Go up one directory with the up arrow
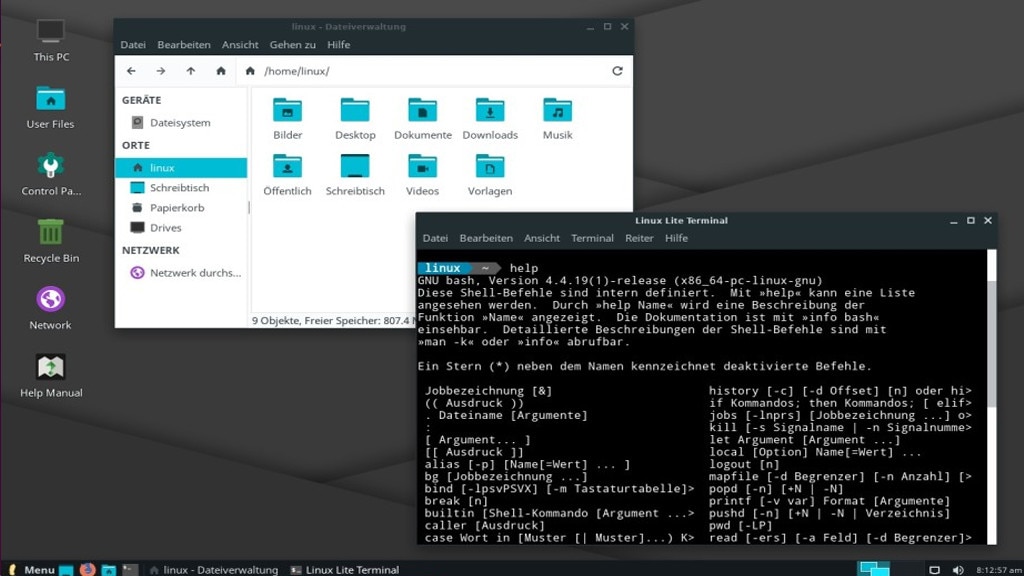Screen dimensions: 1024x576 pyautogui.click(x=189, y=71)
